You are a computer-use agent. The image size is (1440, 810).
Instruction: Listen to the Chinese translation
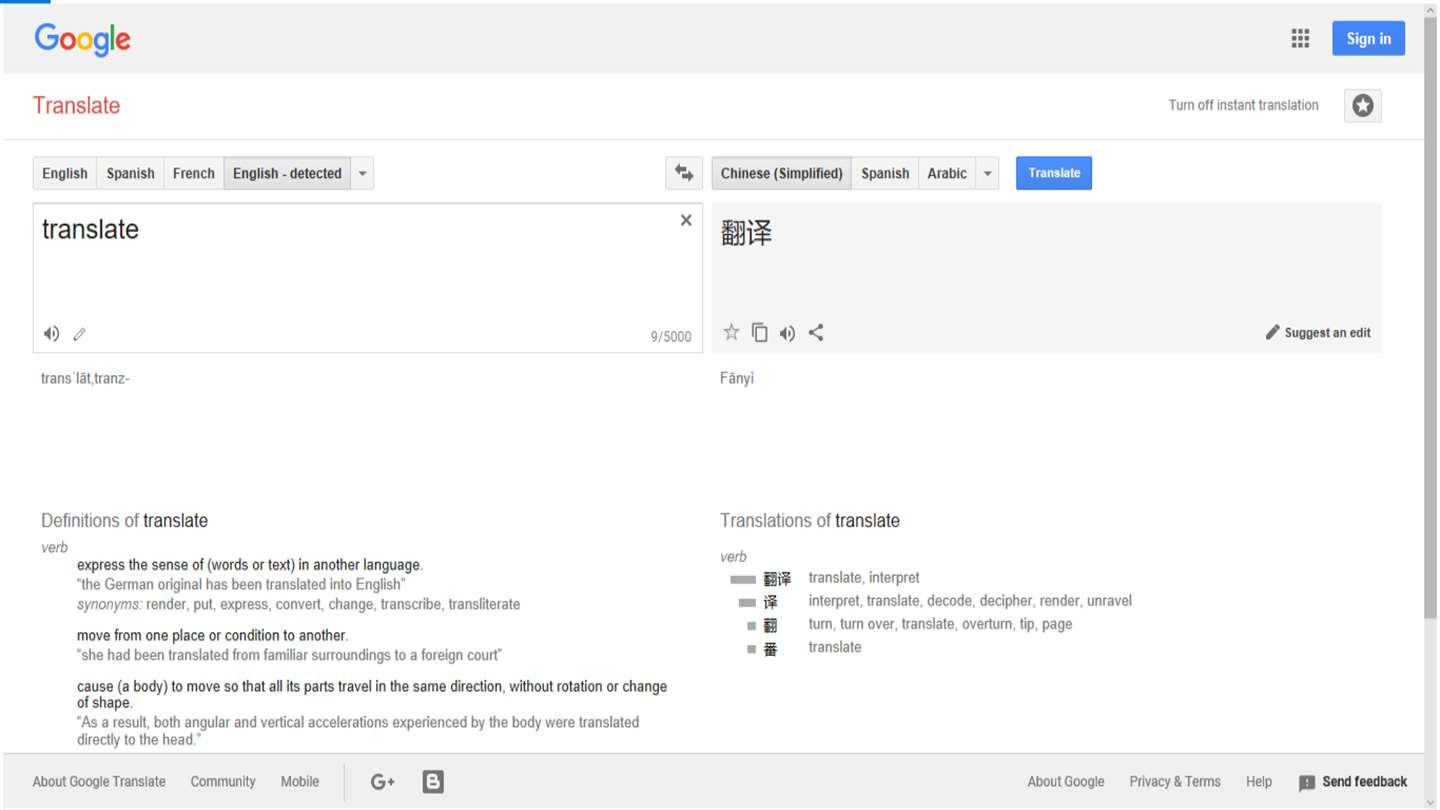[x=788, y=333]
